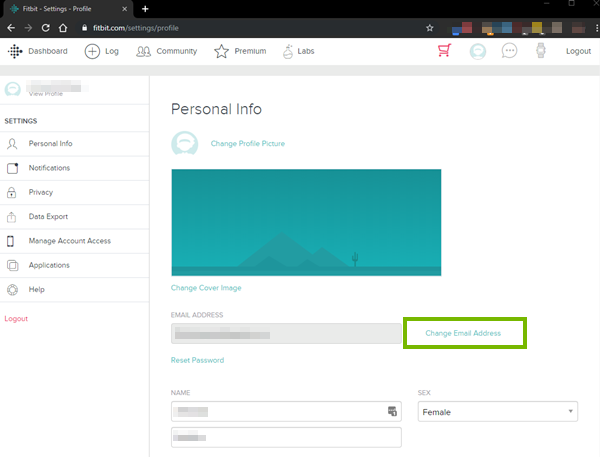Open the Log plus icon
Screen dimensions: 600x457
[92, 51]
